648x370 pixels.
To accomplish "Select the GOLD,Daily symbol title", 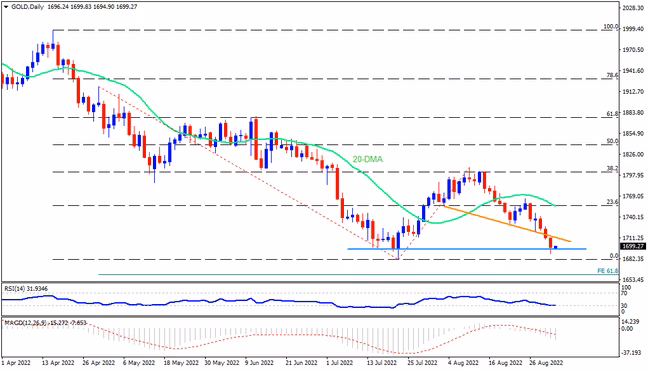I will pyautogui.click(x=27, y=7).
